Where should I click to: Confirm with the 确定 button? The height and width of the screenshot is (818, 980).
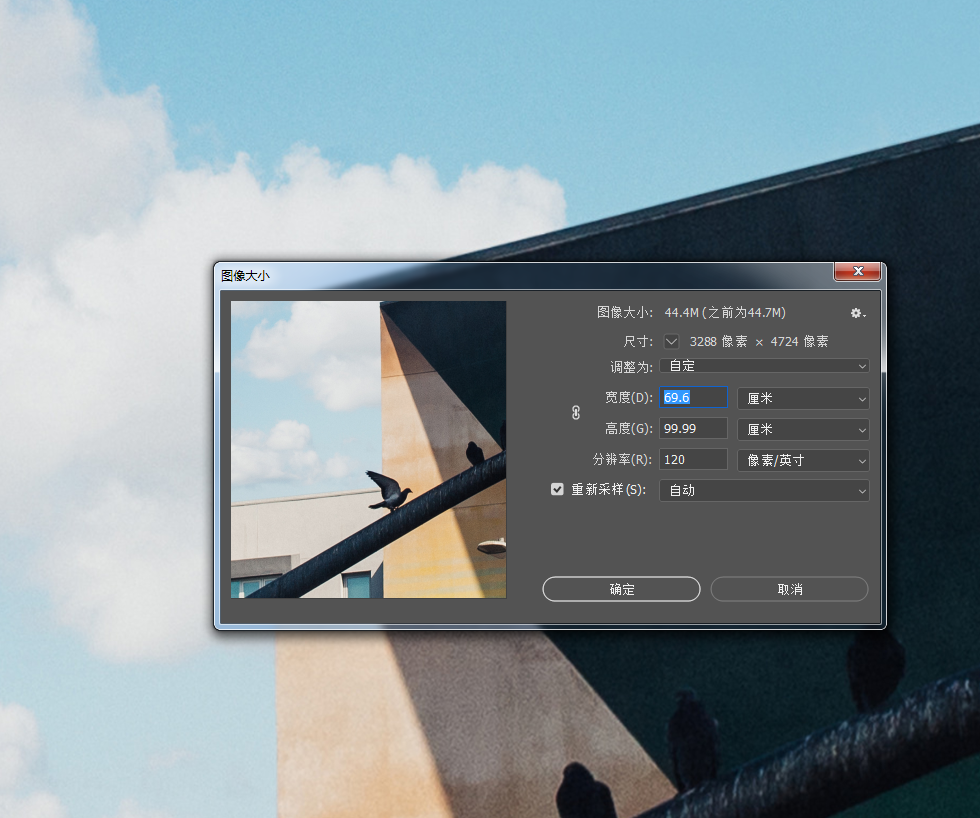[x=621, y=589]
